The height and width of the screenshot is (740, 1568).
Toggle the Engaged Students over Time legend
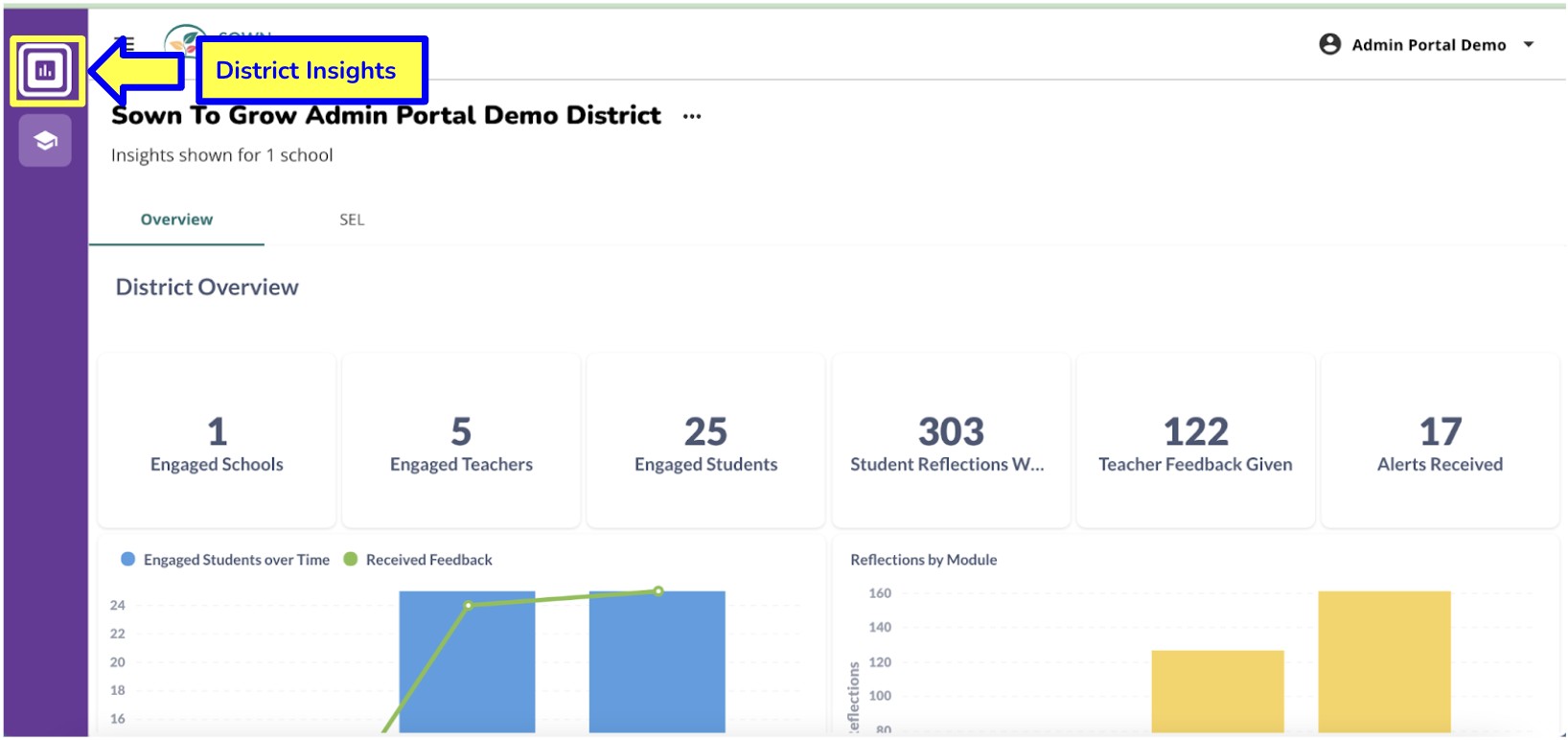point(225,560)
